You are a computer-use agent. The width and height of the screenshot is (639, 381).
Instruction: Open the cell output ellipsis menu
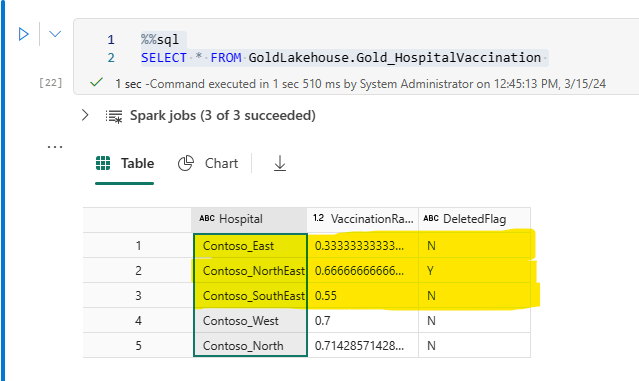(55, 147)
